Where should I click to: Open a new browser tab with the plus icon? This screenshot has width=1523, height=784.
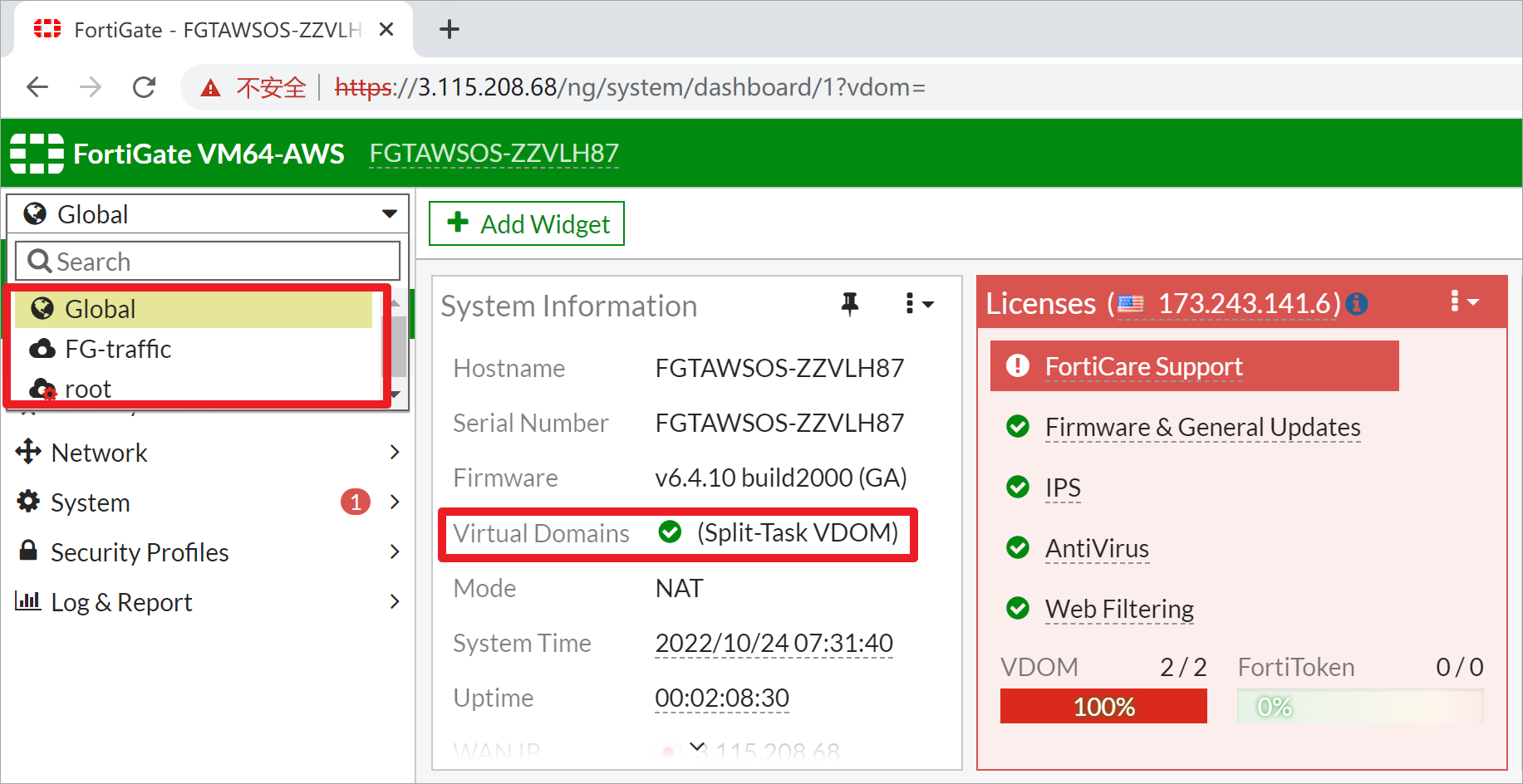coord(450,29)
